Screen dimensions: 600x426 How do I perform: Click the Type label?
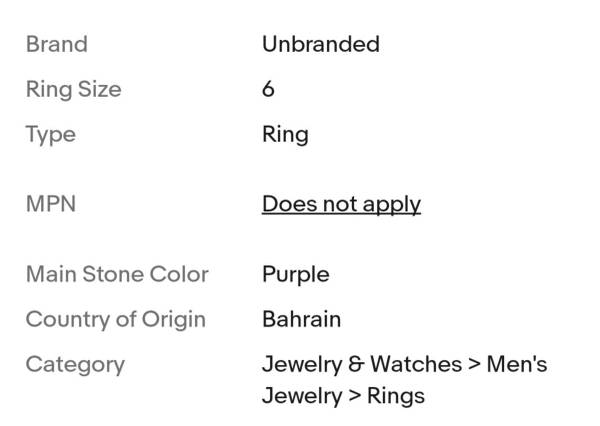(x=50, y=134)
